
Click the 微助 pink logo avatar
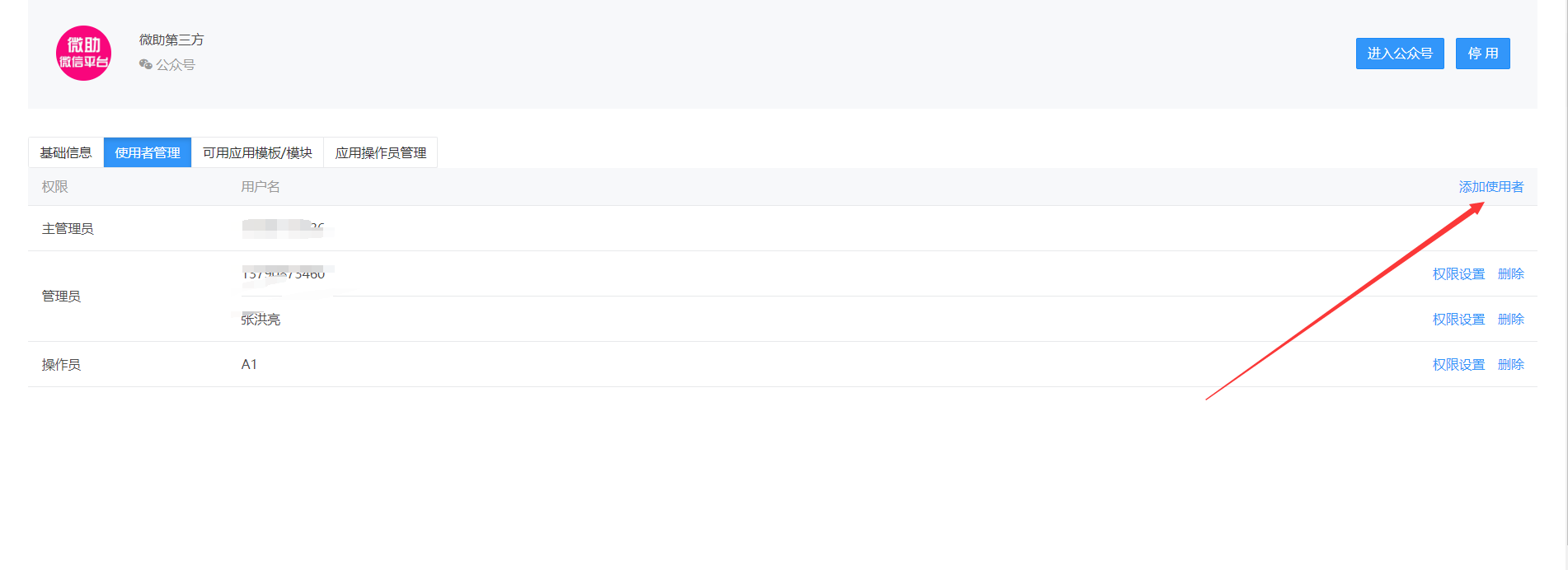pyautogui.click(x=83, y=53)
